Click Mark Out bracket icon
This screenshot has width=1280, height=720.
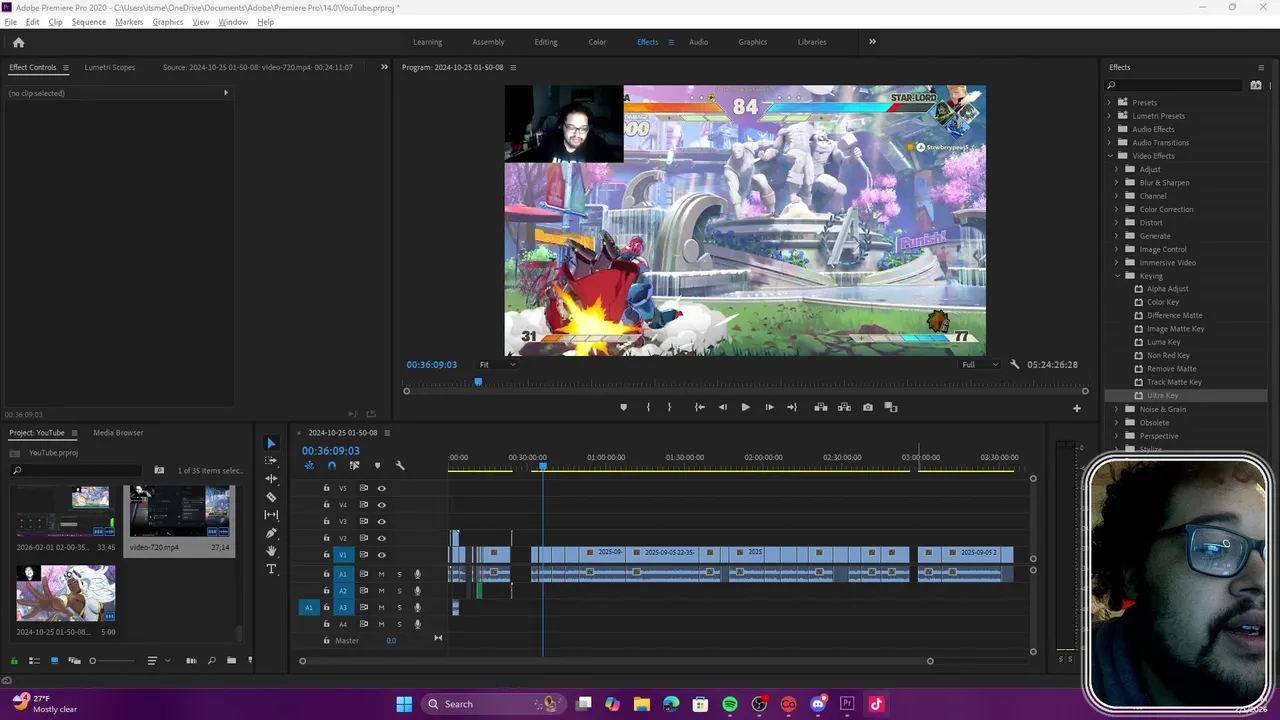click(670, 407)
